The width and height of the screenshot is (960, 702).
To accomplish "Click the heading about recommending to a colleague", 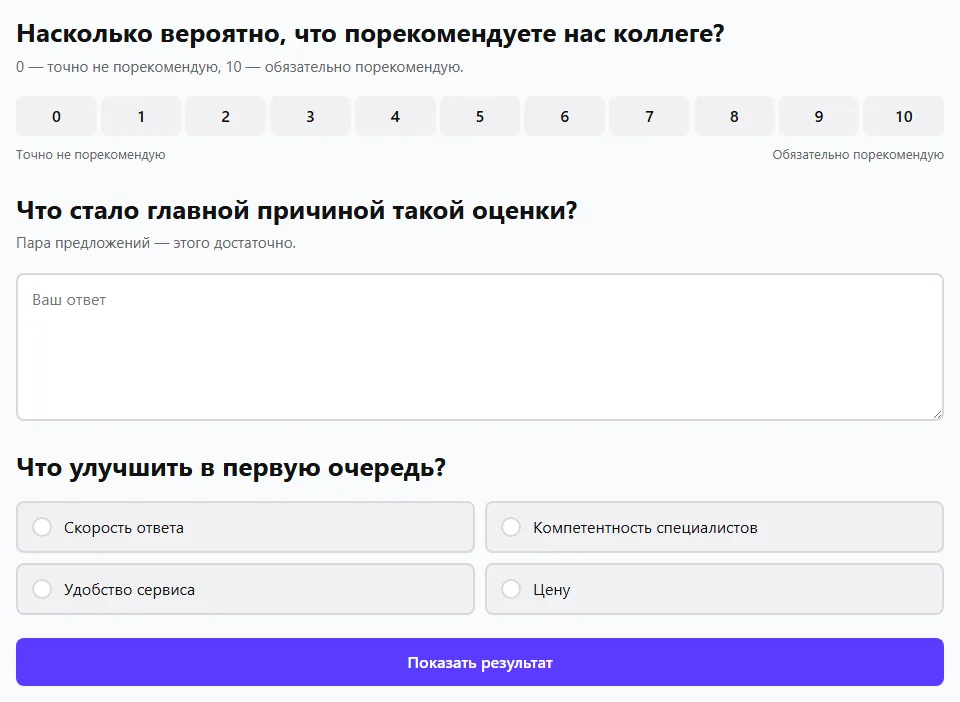I will (x=370, y=34).
